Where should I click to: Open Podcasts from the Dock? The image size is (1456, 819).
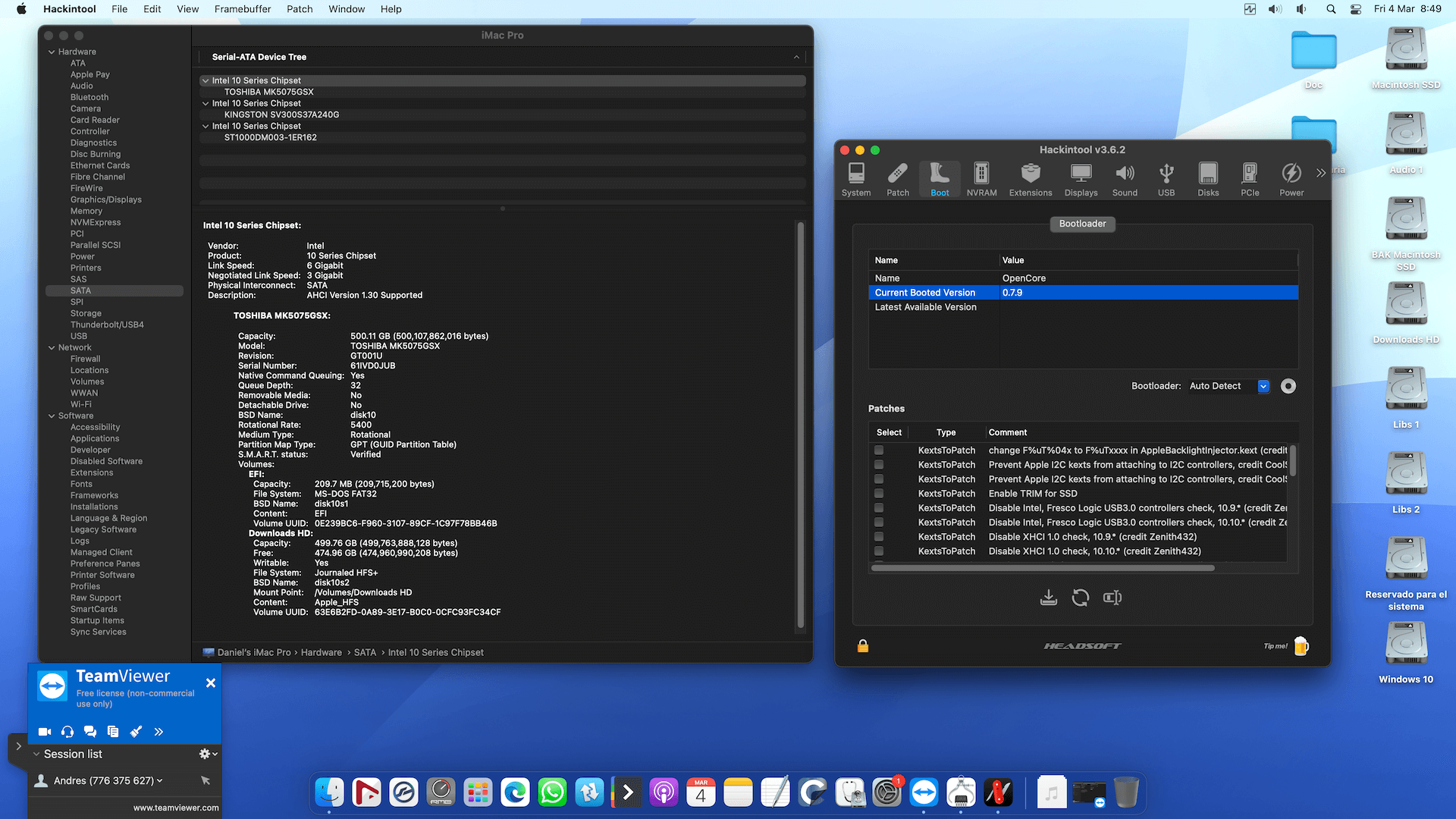pyautogui.click(x=664, y=793)
